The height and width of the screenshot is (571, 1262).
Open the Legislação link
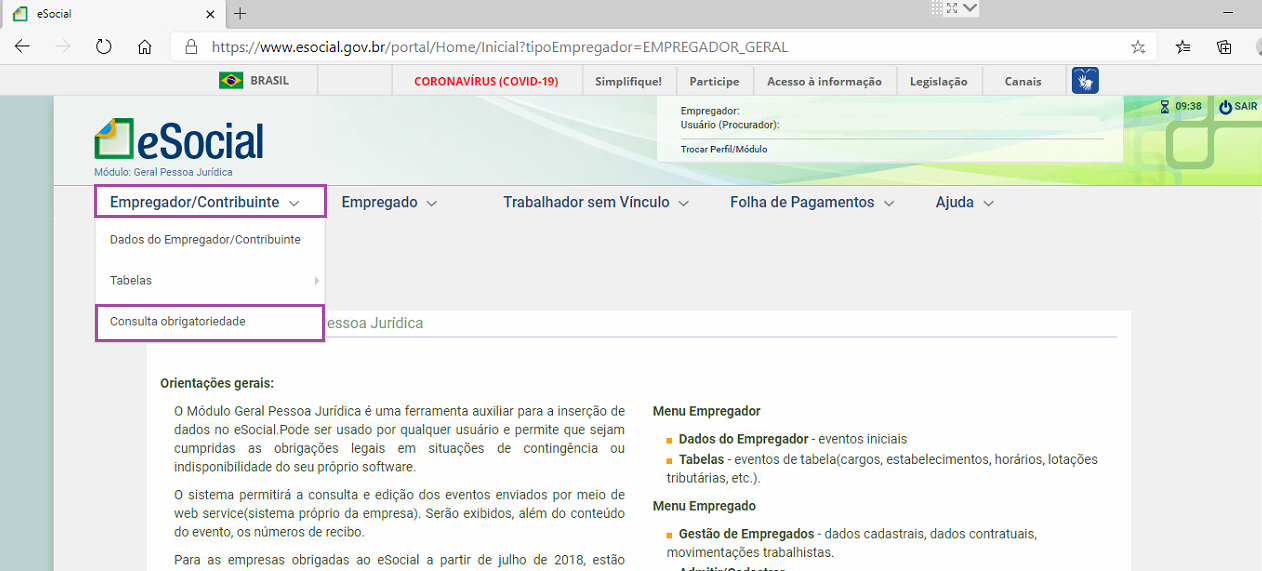938,81
